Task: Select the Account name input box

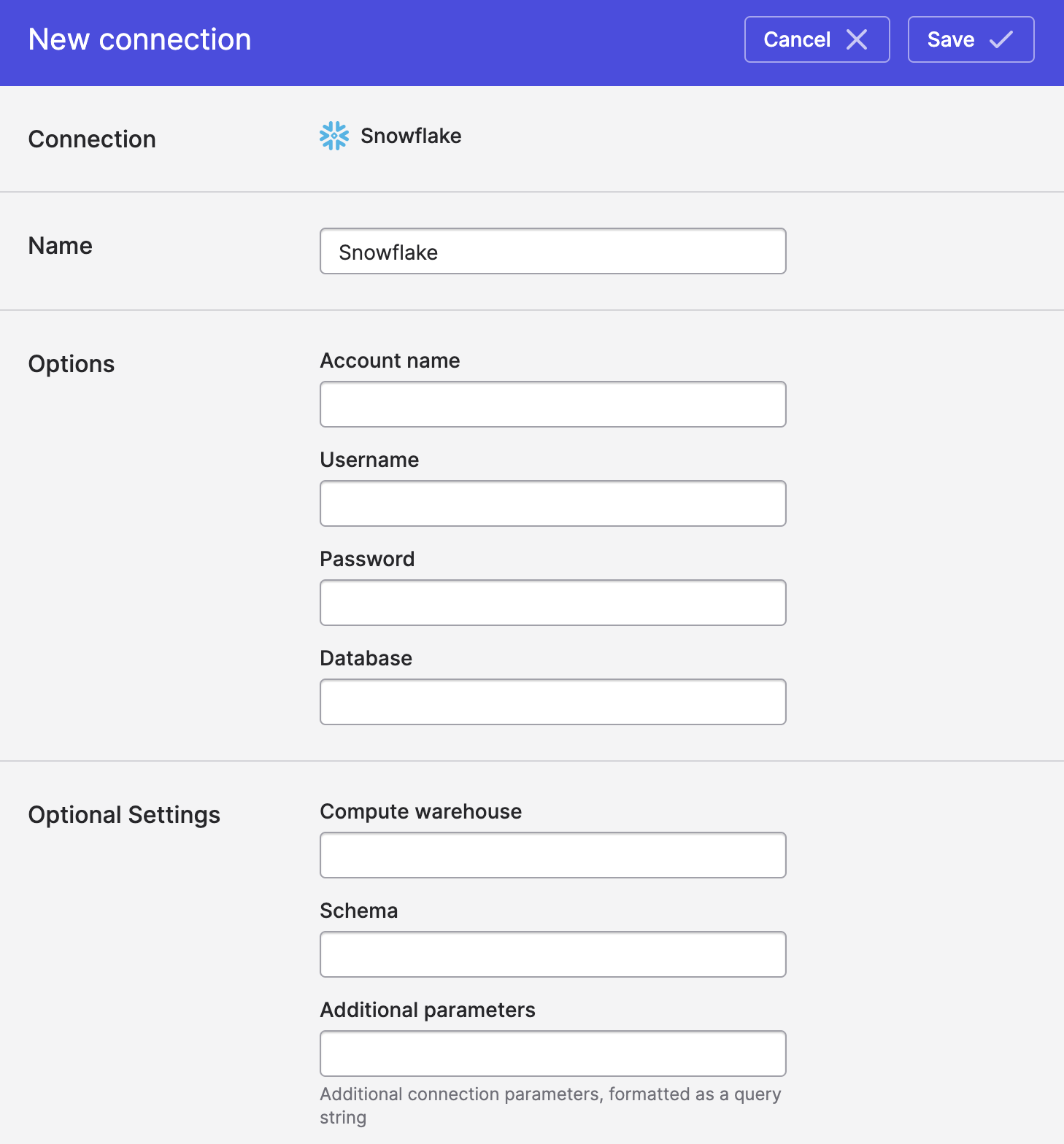Action: pyautogui.click(x=553, y=404)
